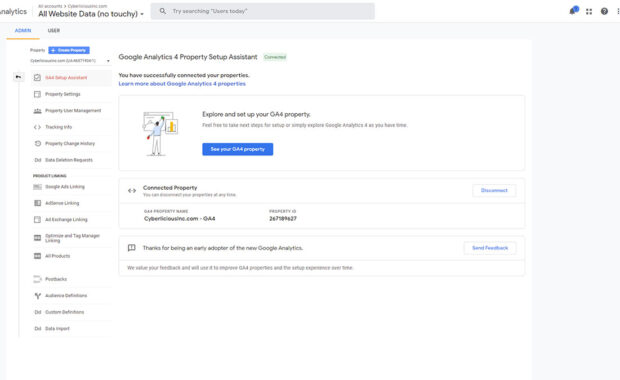Screen dimensions: 620x380
Task: Open Tracking Info menu item
Action: click(71, 127)
